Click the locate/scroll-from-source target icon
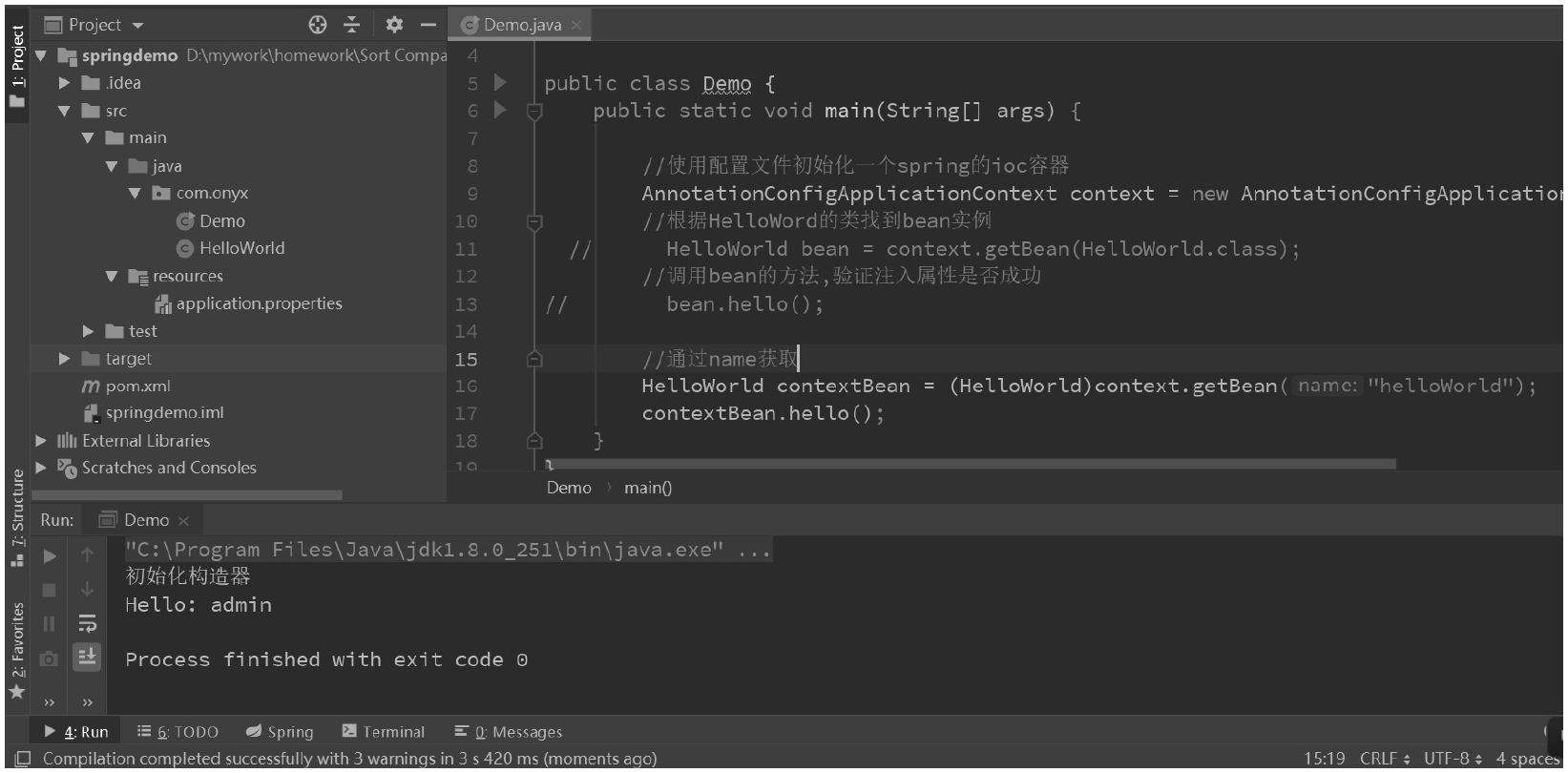The width and height of the screenshot is (1568, 773). [318, 25]
